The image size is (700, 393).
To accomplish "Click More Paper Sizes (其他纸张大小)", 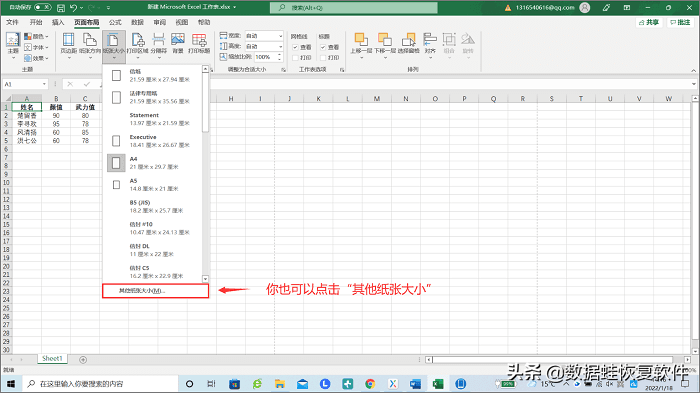I will (155, 291).
